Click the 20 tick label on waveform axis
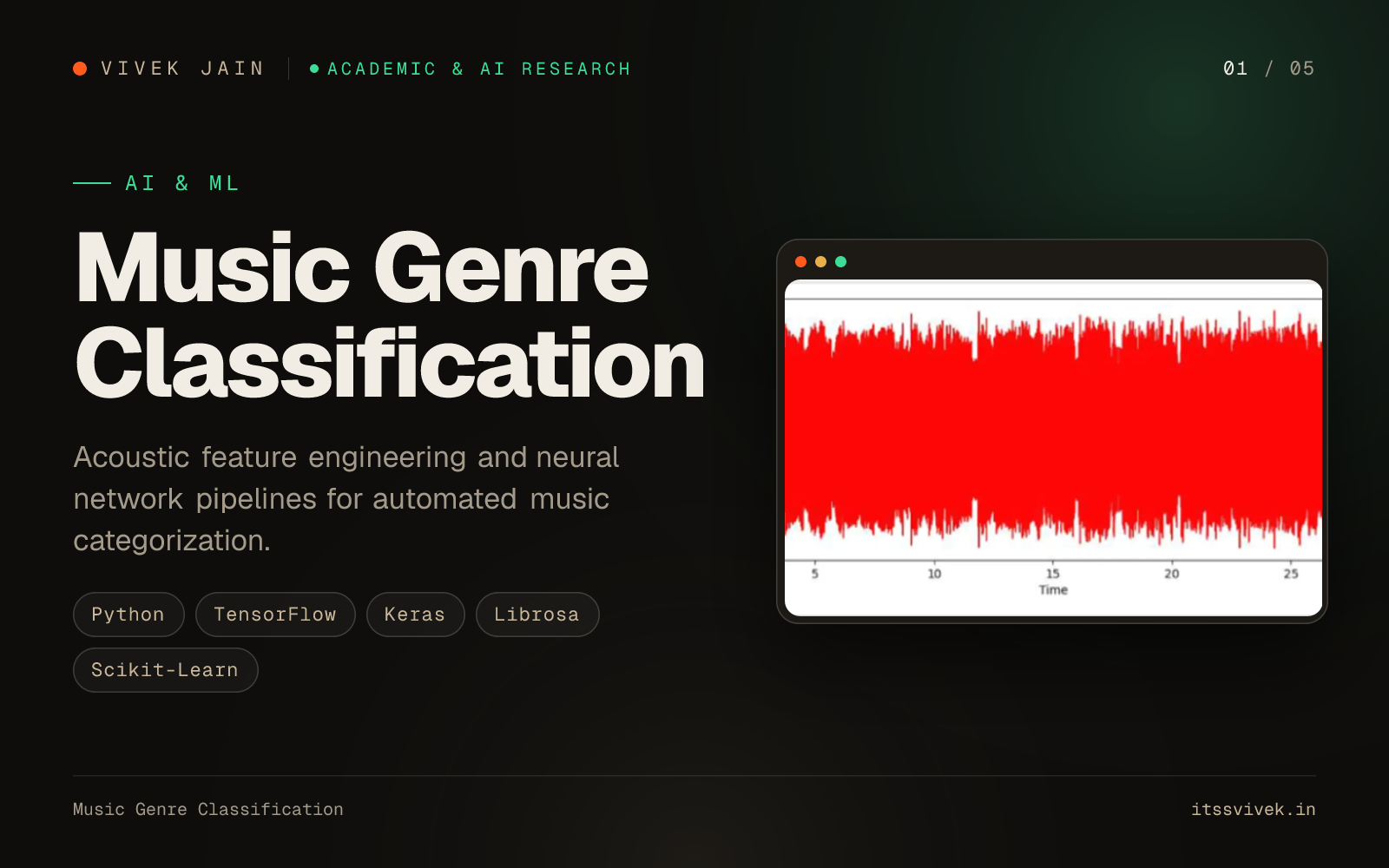This screenshot has width=1389, height=868. click(1172, 574)
